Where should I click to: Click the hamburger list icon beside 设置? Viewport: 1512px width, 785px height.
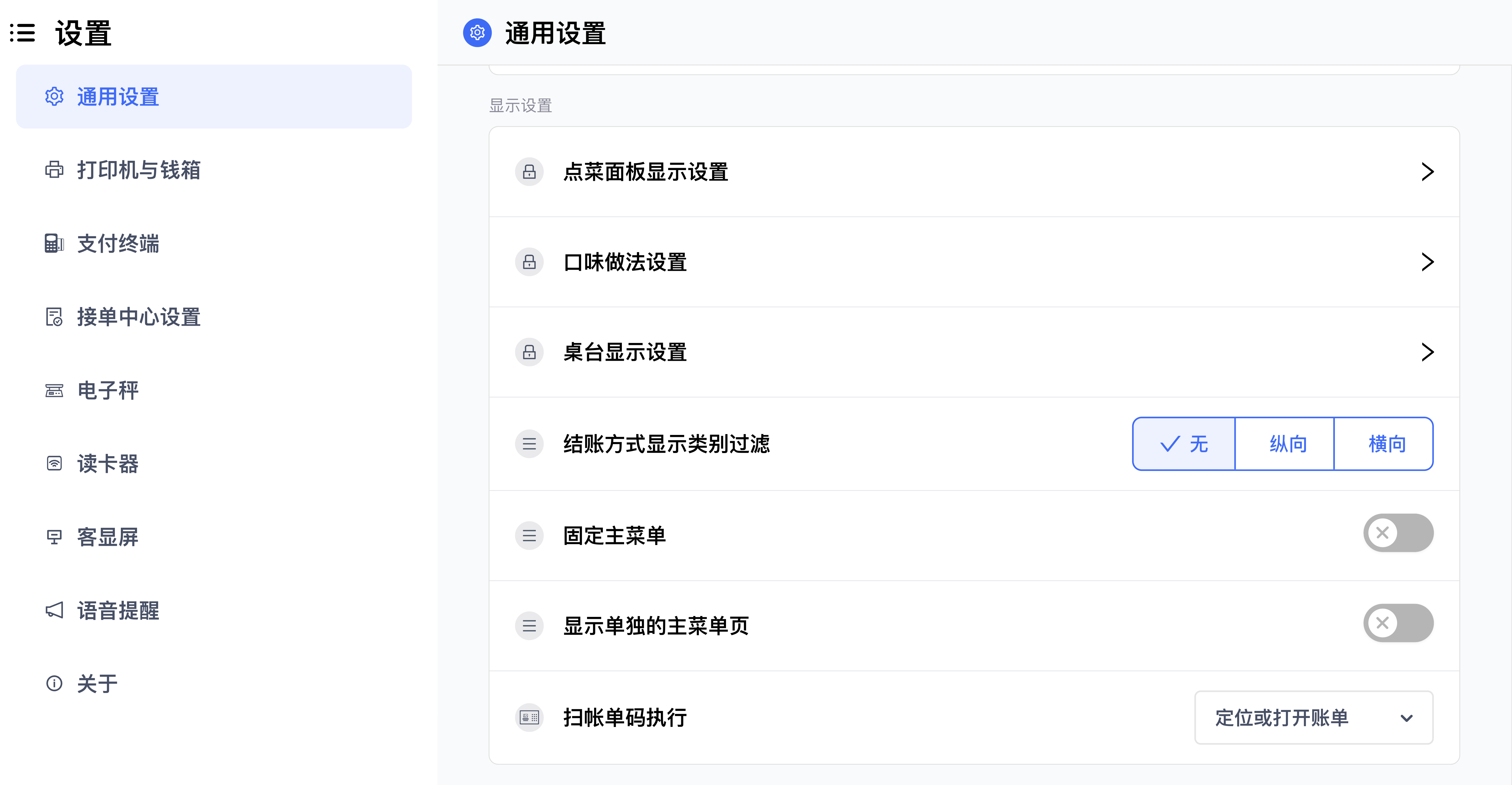22,33
